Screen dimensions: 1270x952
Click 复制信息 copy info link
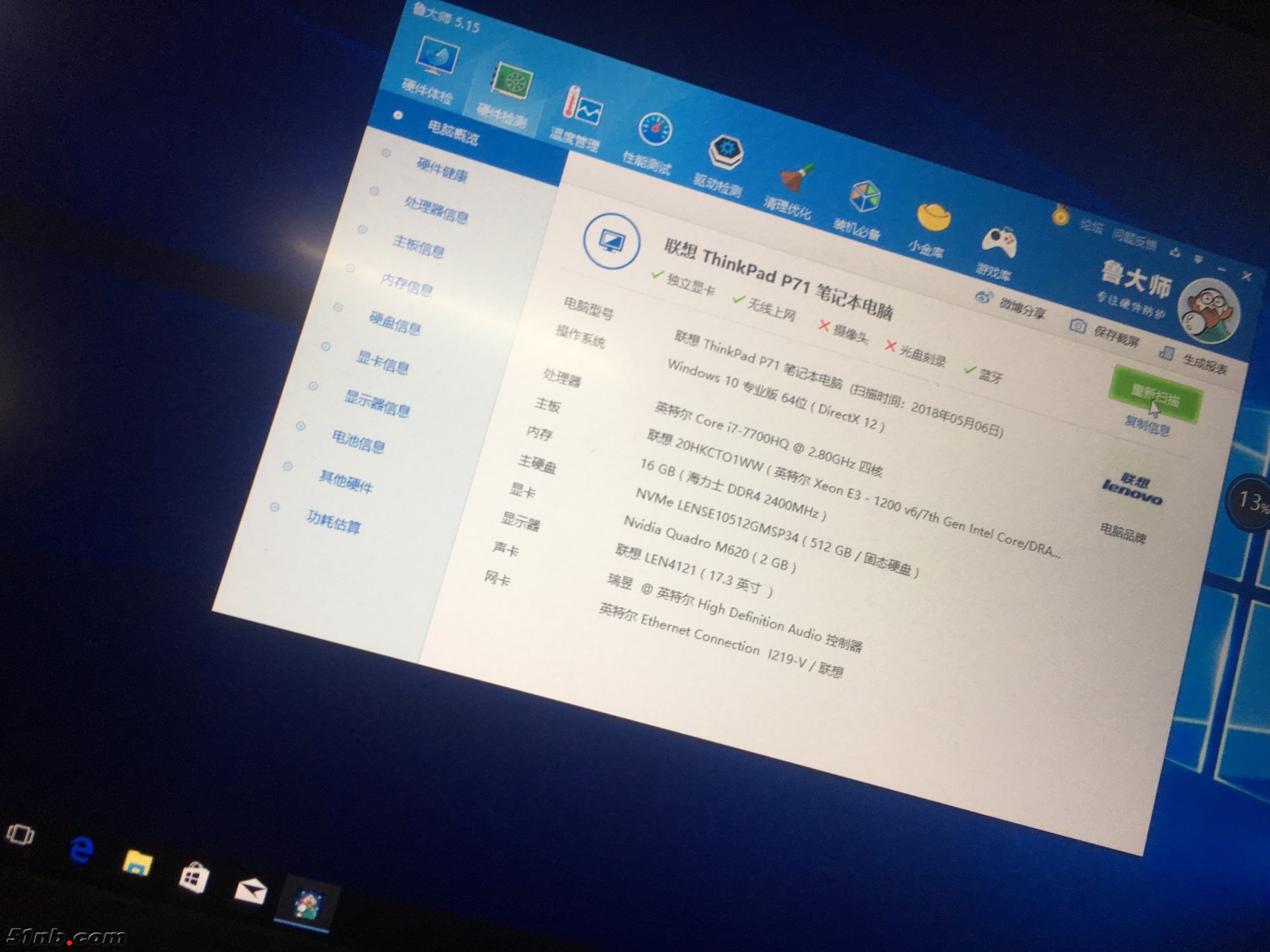point(1147,426)
